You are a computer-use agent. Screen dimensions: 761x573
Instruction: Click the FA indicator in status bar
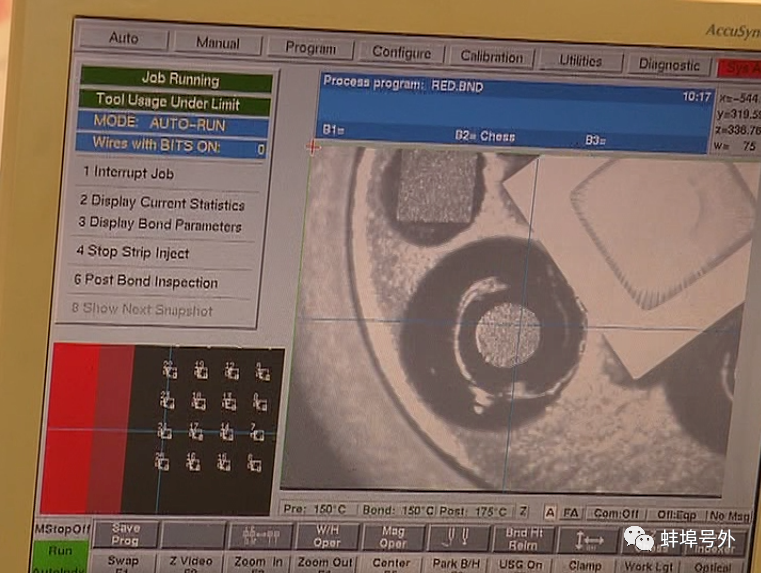click(571, 513)
